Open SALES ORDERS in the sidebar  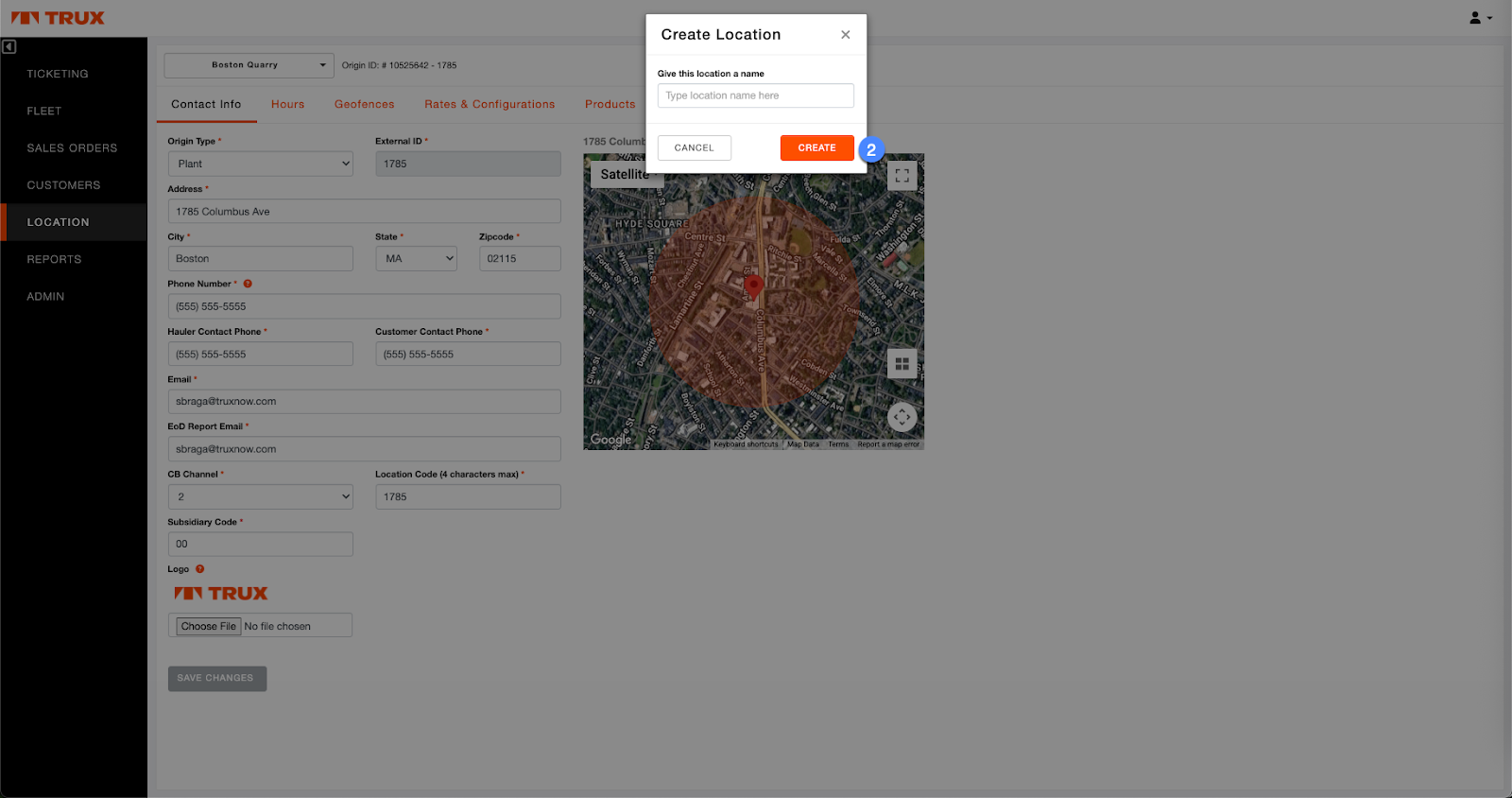tap(72, 148)
